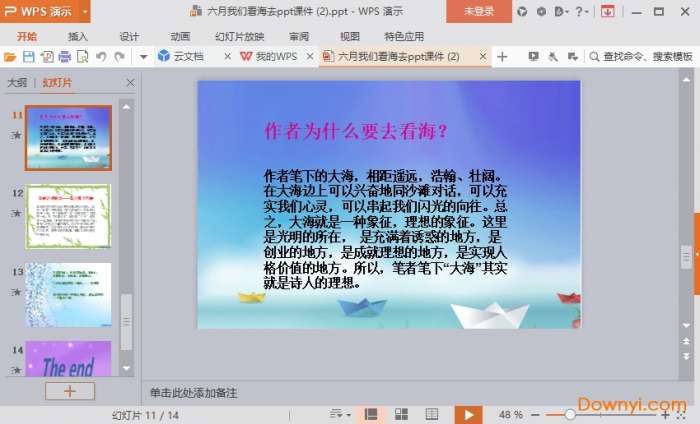Screen dimensions: 700x424
Task: Click the previous slide double-arrow button
Action: [x=686, y=341]
